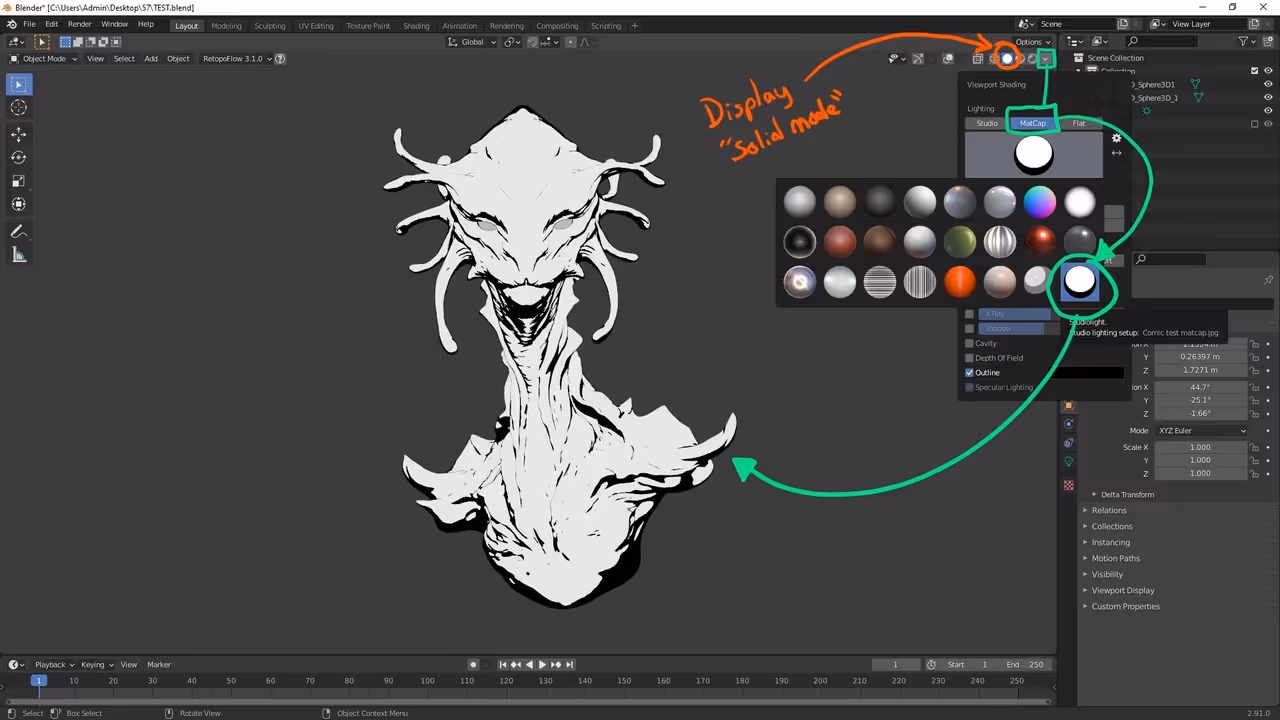
Task: Switch to rendered viewport shading
Action: pos(1032,59)
